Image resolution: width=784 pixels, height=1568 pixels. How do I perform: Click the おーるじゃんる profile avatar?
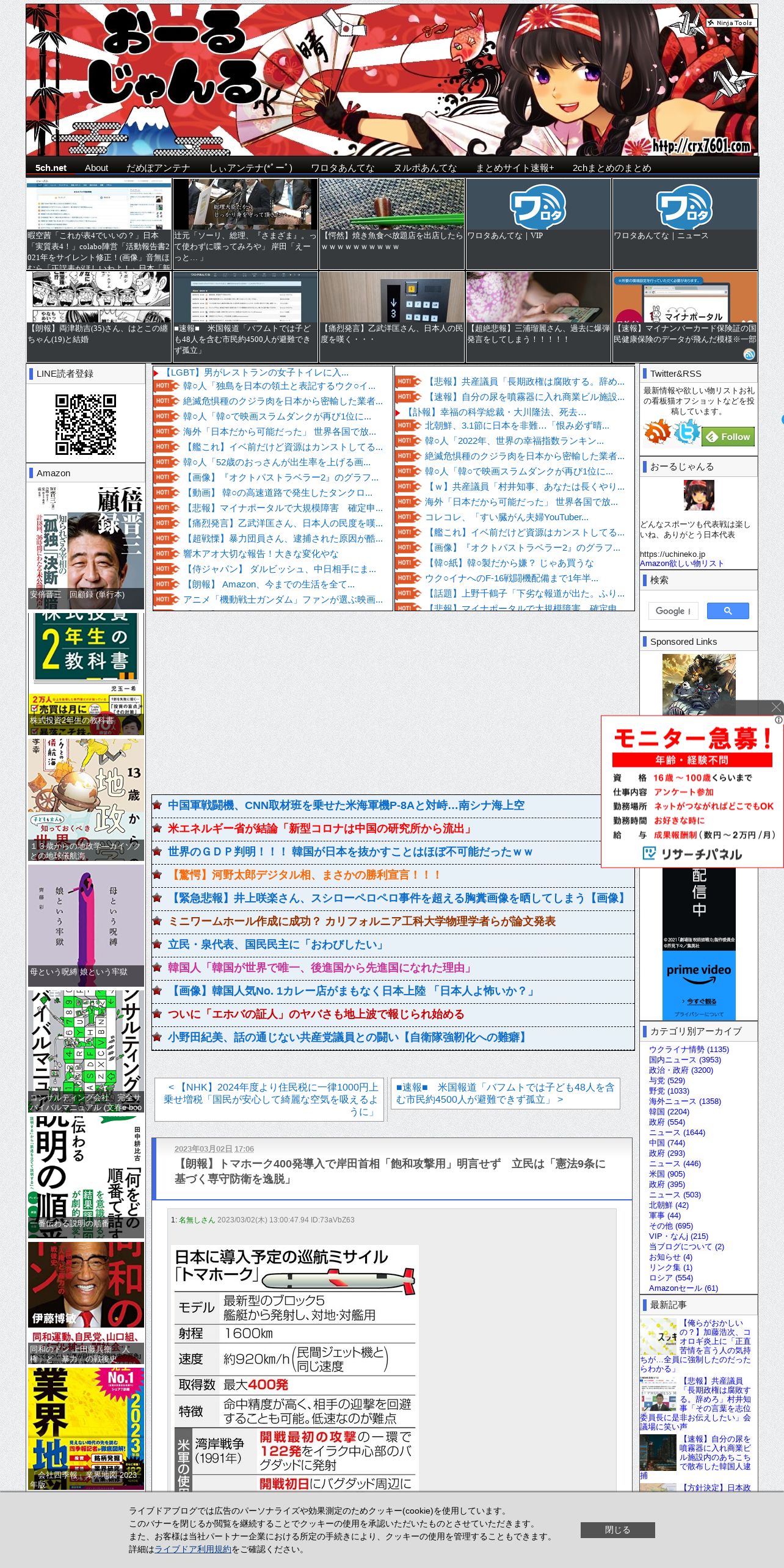point(699,495)
